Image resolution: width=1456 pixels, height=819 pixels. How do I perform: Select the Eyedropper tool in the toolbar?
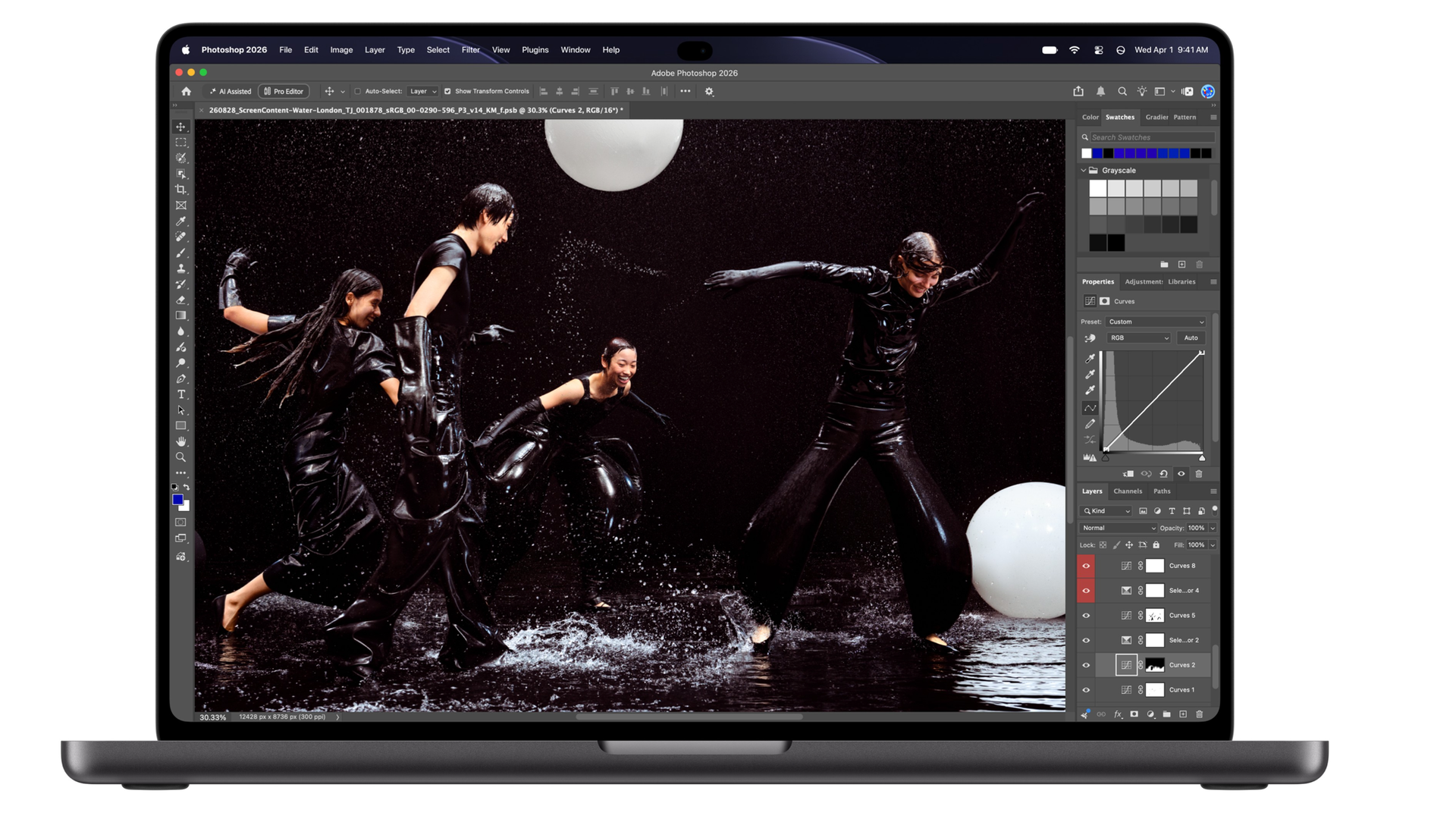[180, 221]
